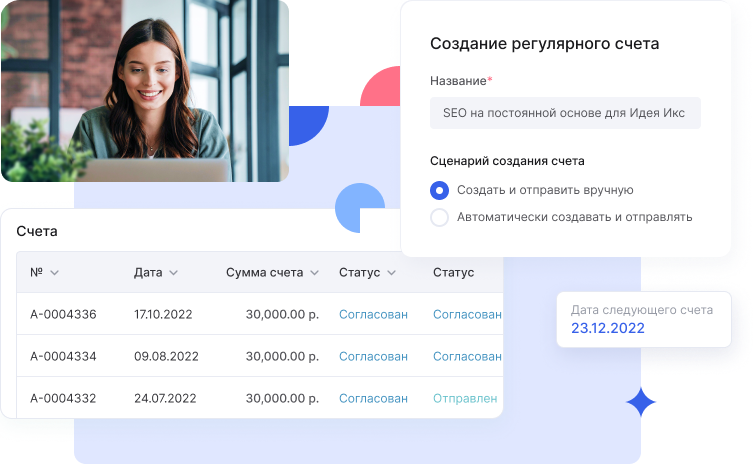This screenshot has width=753, height=464.
Task: Click next invoice date 23.12.2022
Action: [x=607, y=328]
